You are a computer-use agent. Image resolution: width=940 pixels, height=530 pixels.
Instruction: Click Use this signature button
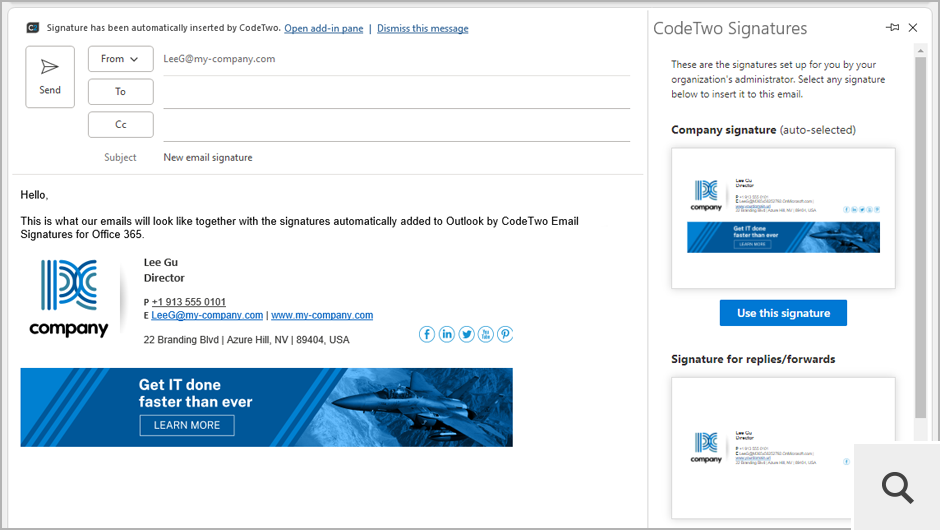coord(783,313)
